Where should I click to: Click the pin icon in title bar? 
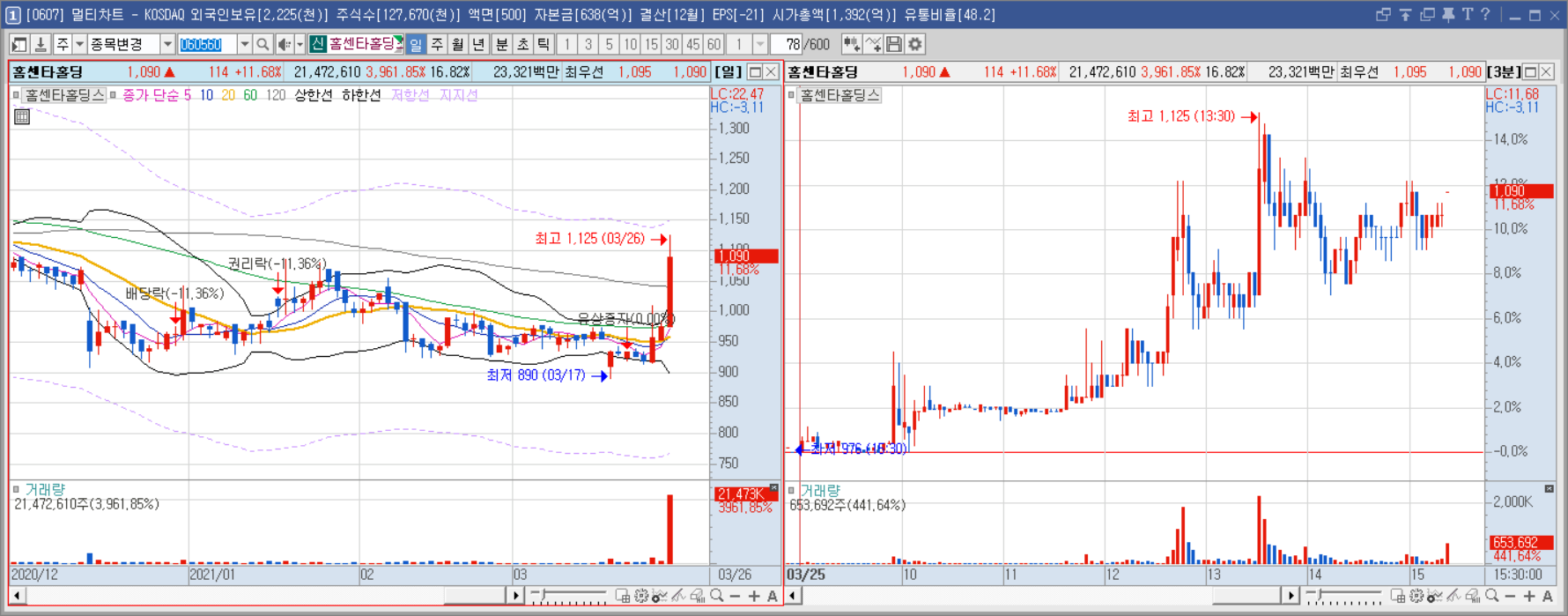(x=1447, y=15)
